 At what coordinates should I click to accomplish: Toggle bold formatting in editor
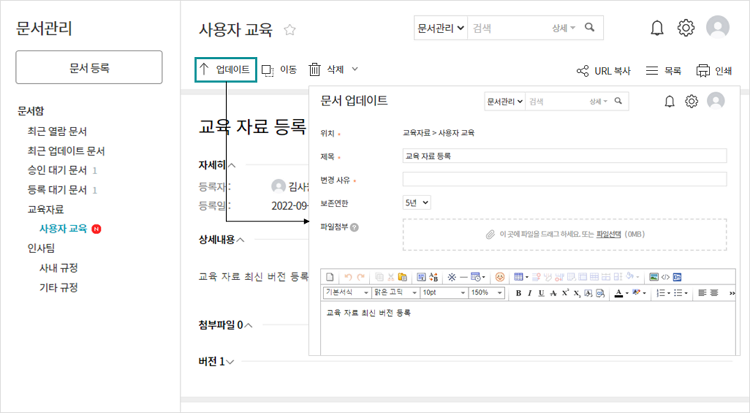click(518, 293)
